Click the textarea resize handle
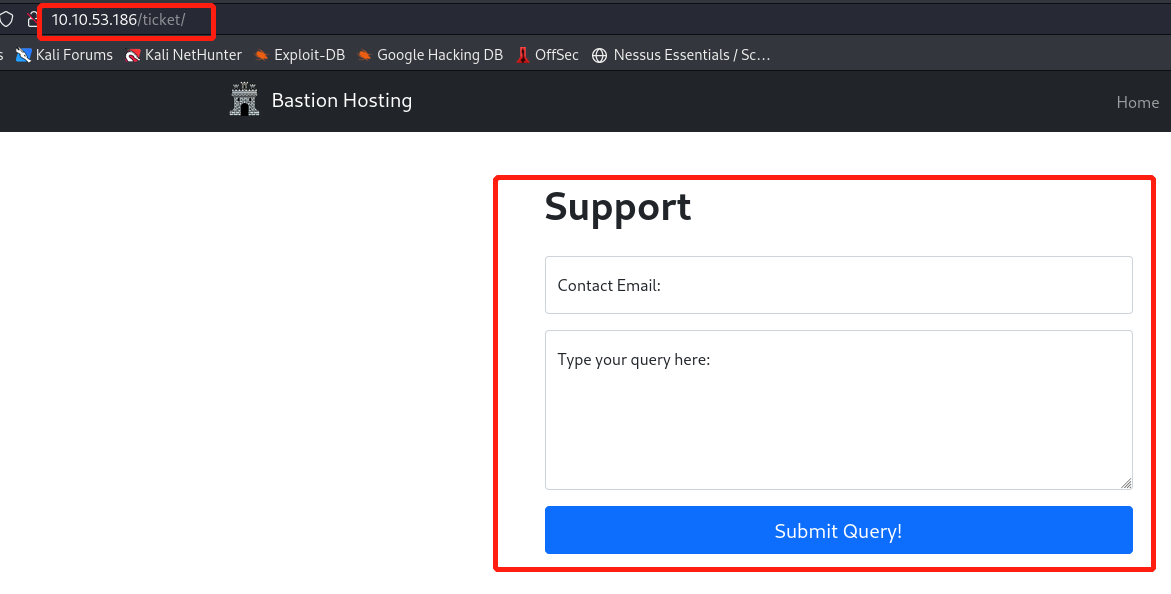Screen dimensions: 1171x594 click(1126, 483)
